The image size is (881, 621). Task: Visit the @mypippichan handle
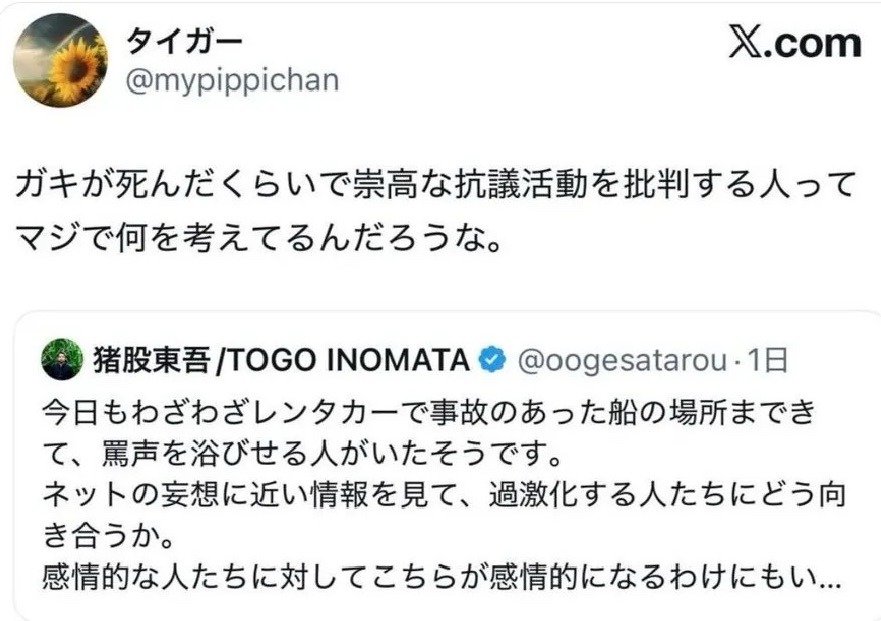pyautogui.click(x=231, y=81)
